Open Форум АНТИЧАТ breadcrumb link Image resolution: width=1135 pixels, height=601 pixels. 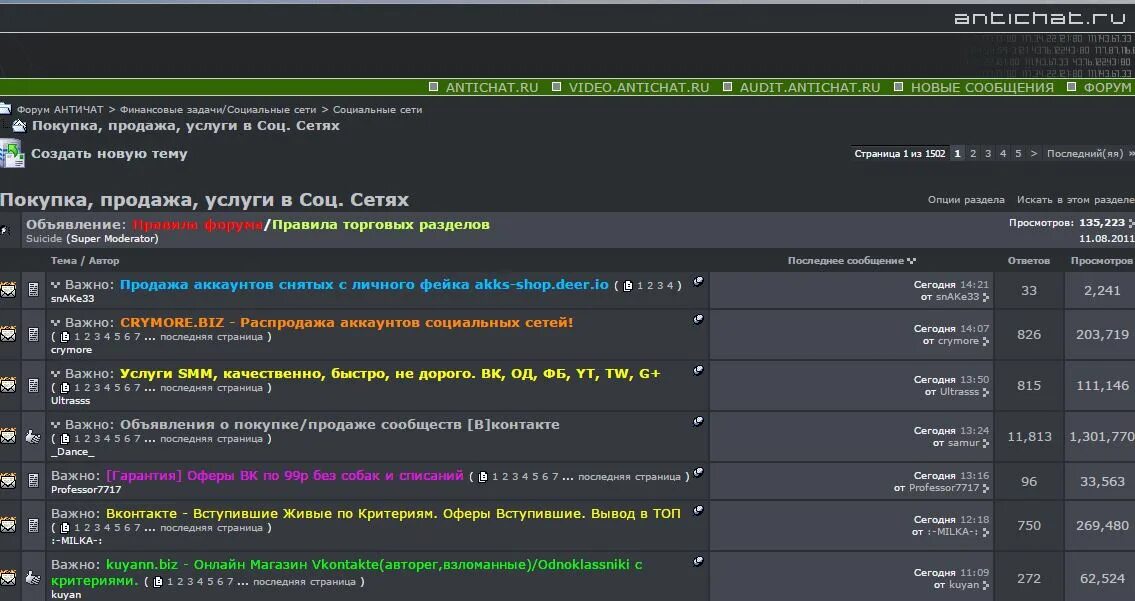60,109
